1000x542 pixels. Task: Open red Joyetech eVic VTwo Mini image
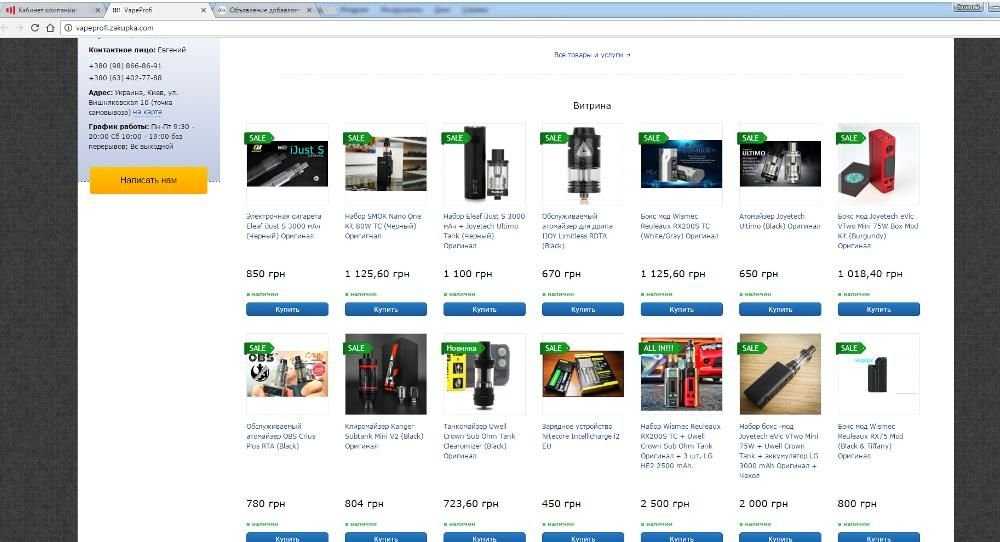click(x=878, y=164)
